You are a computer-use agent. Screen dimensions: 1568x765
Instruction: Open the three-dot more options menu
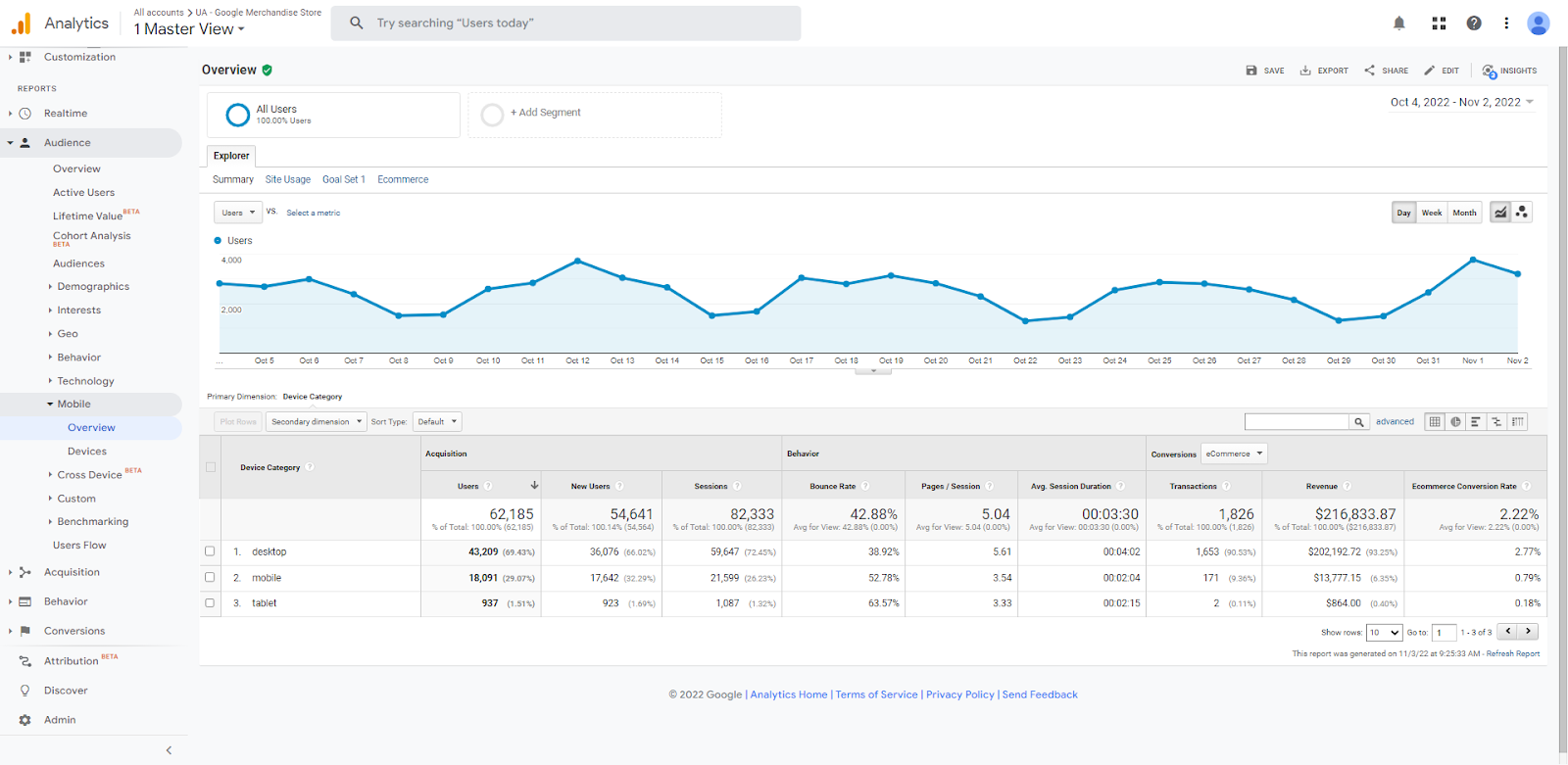pyautogui.click(x=1506, y=24)
